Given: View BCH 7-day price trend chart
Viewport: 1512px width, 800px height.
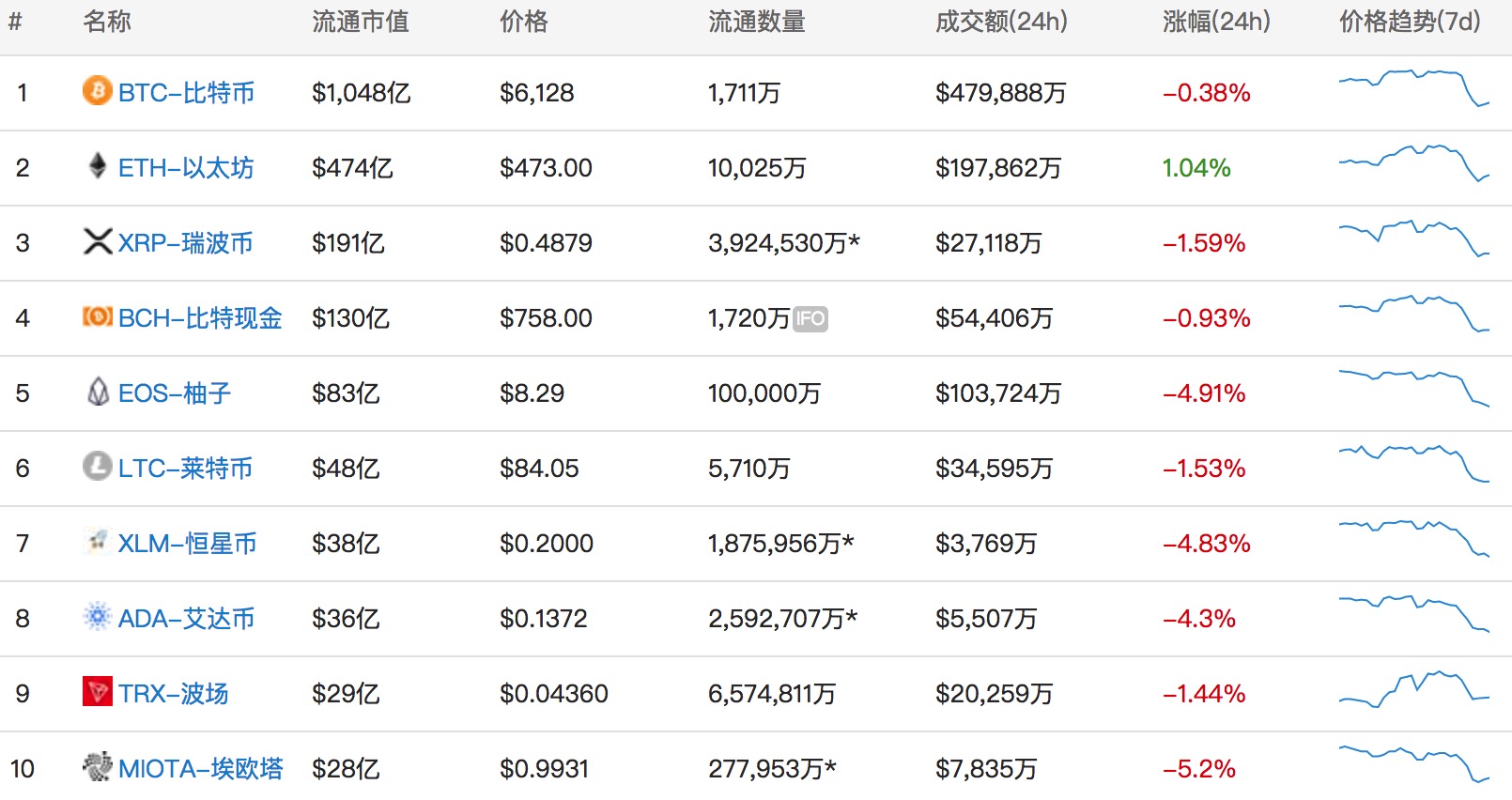Looking at the screenshot, I should (x=1414, y=314).
